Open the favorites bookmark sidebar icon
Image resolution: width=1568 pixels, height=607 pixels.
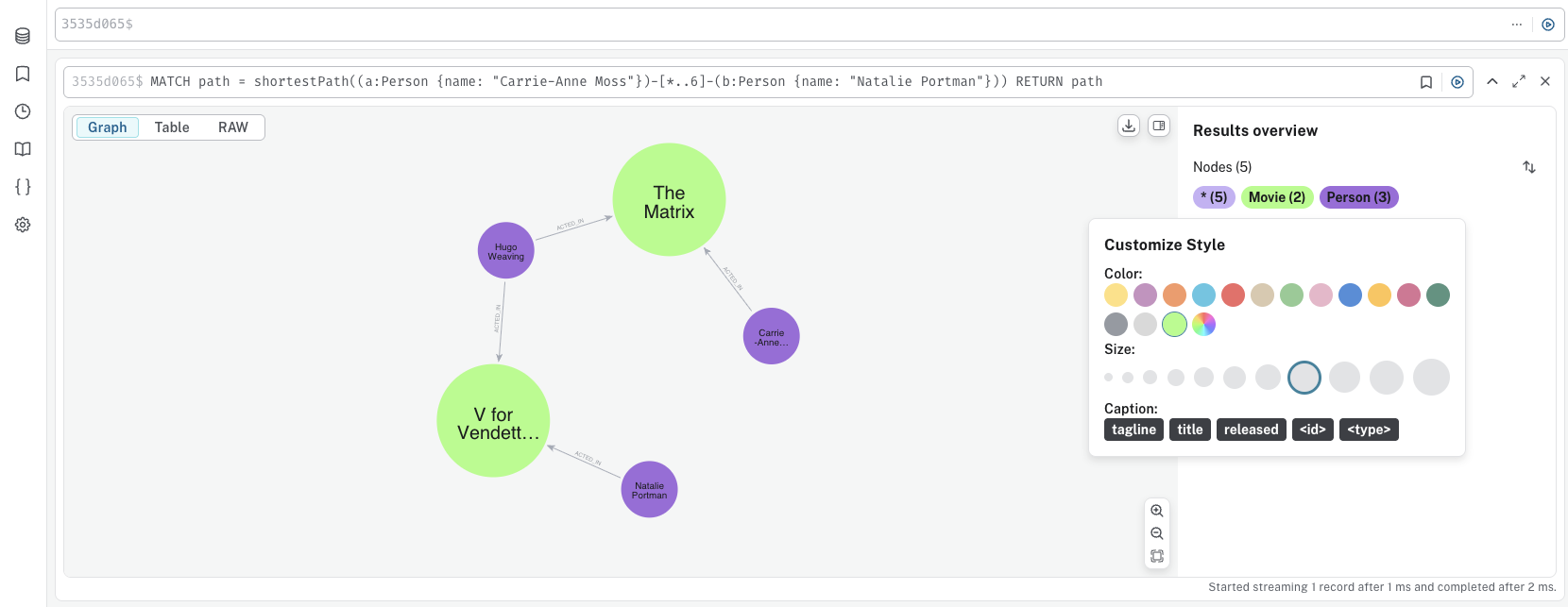23,74
